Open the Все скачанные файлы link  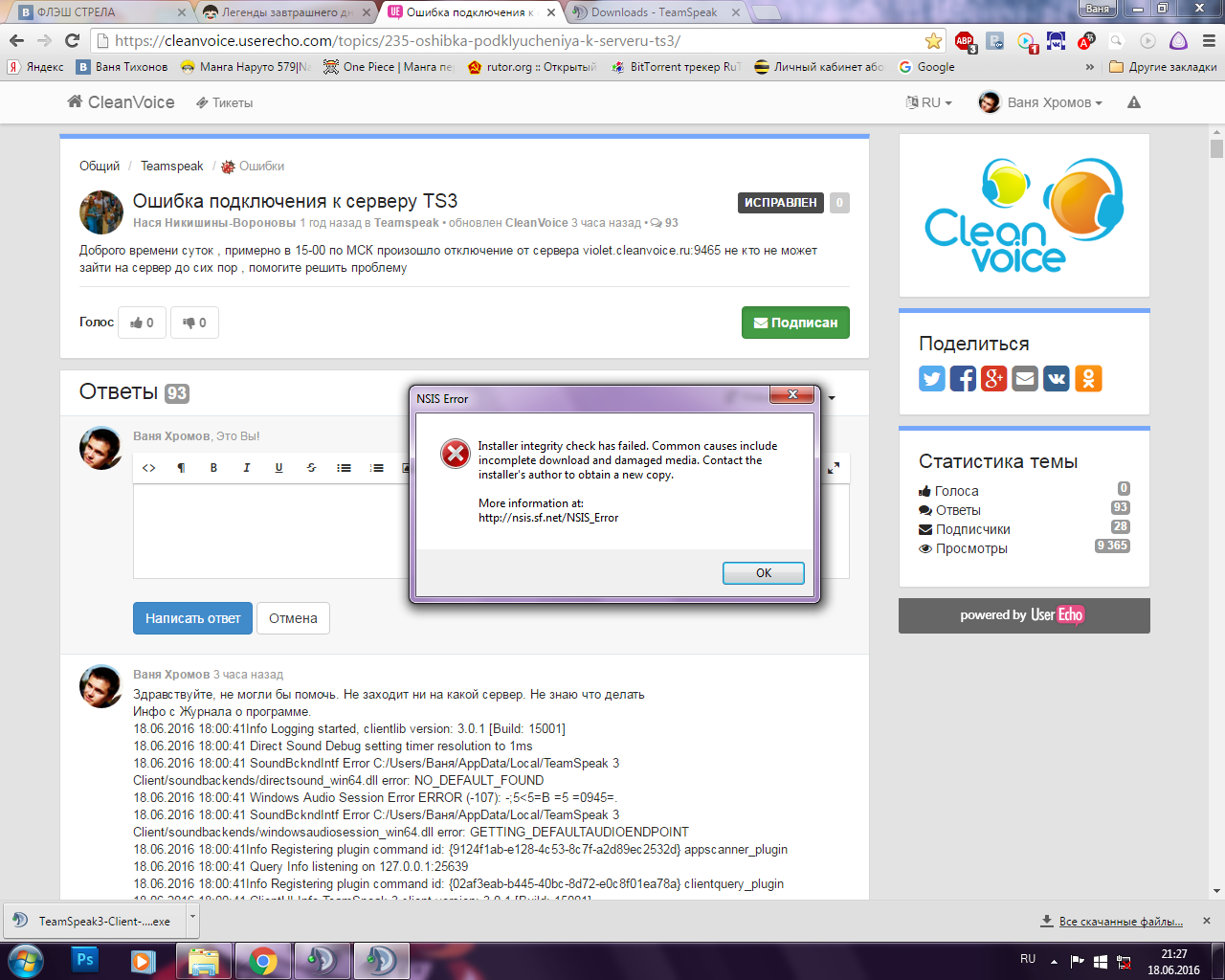click(x=1121, y=922)
